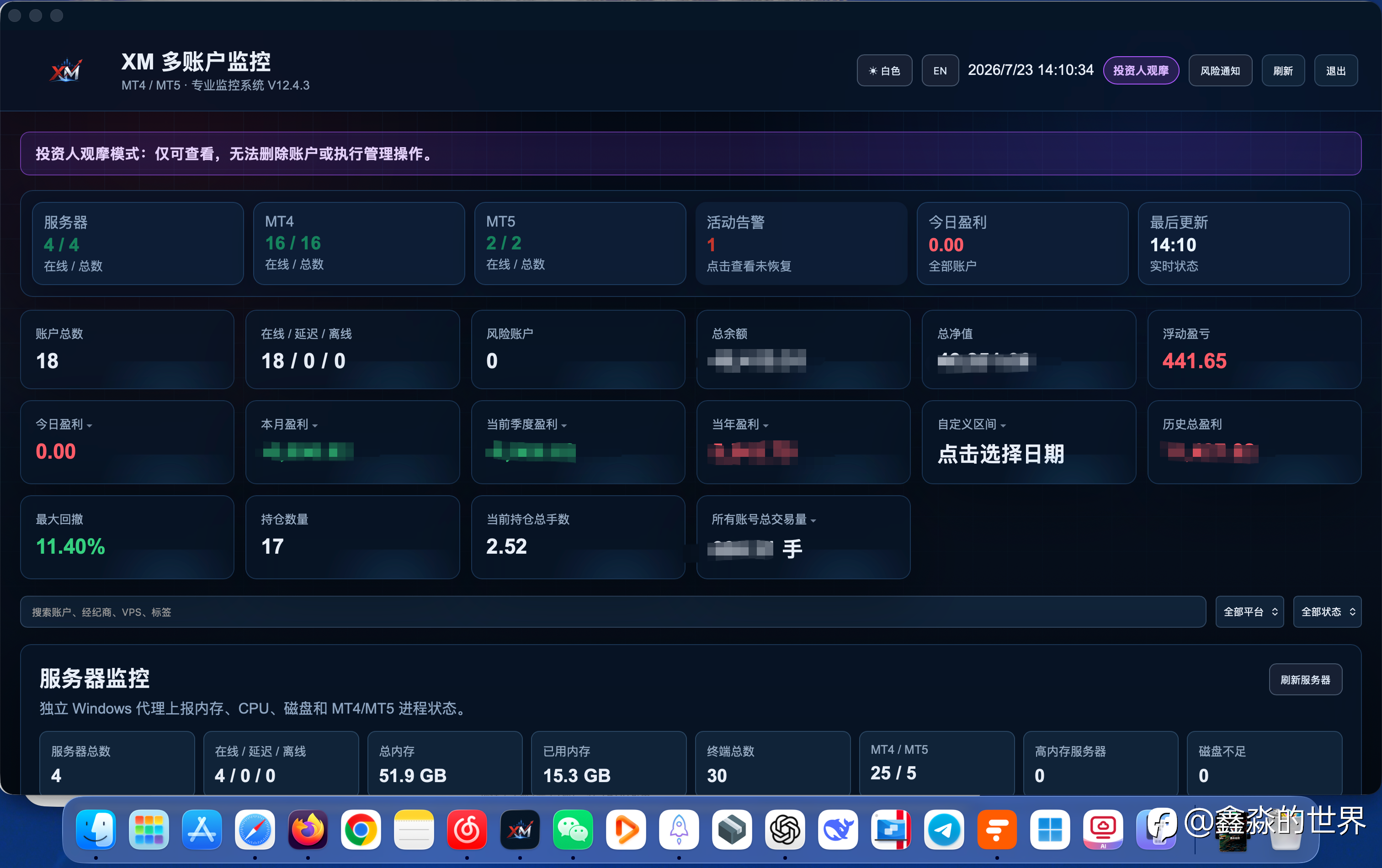This screenshot has height=868, width=1382.
Task: Expand the 当年盈利 dropdown
Action: pyautogui.click(x=740, y=424)
